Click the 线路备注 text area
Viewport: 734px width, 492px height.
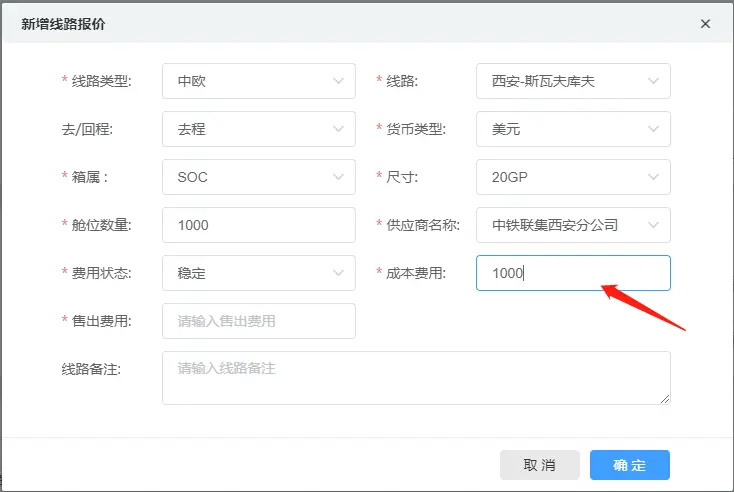(416, 378)
